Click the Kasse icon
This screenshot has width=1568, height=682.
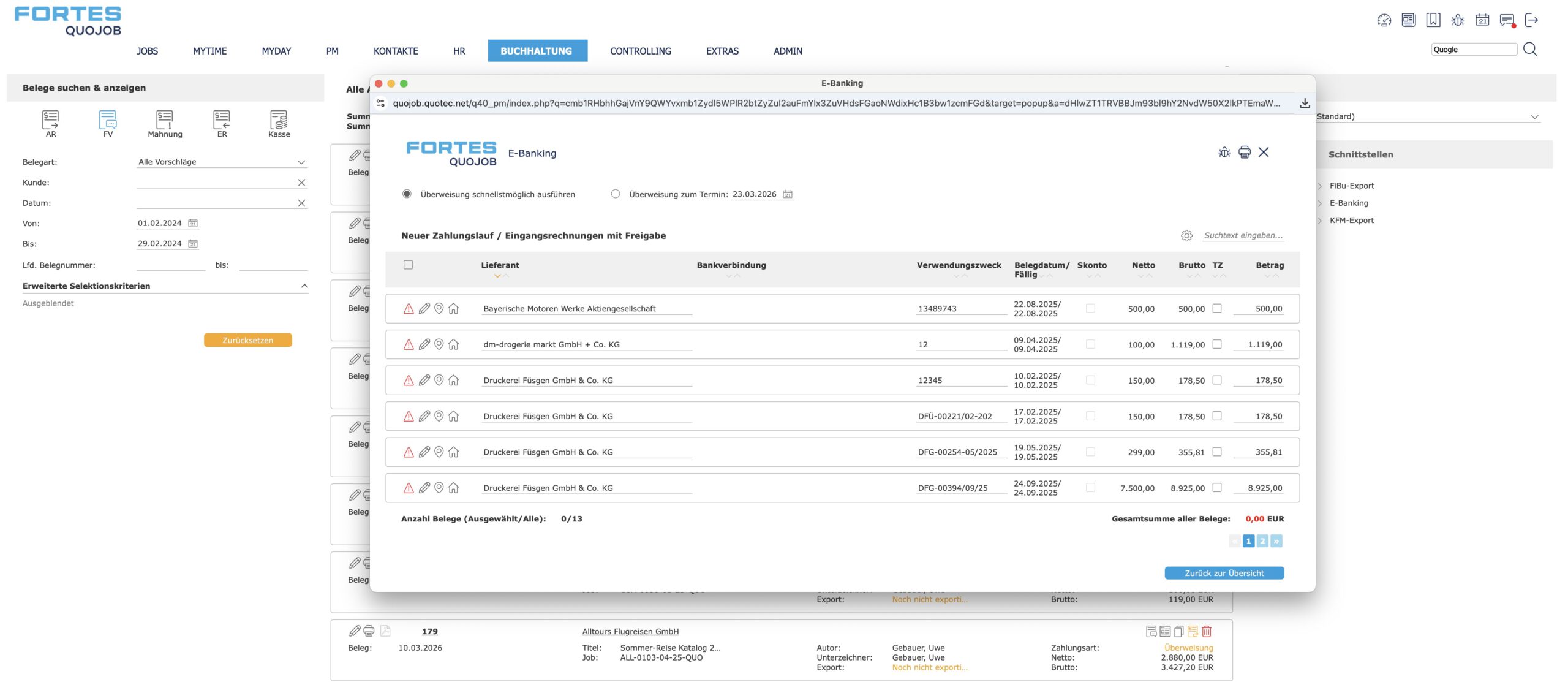pos(279,119)
